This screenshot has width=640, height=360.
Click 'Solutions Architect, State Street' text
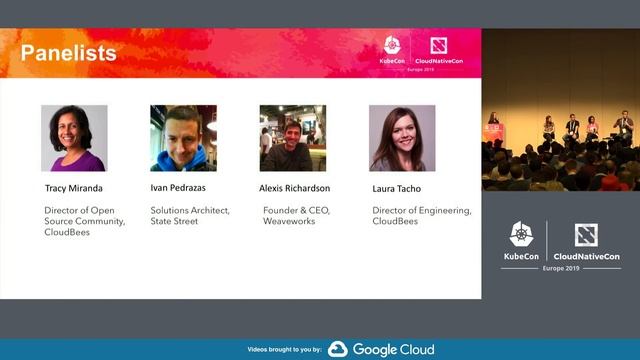(x=190, y=216)
